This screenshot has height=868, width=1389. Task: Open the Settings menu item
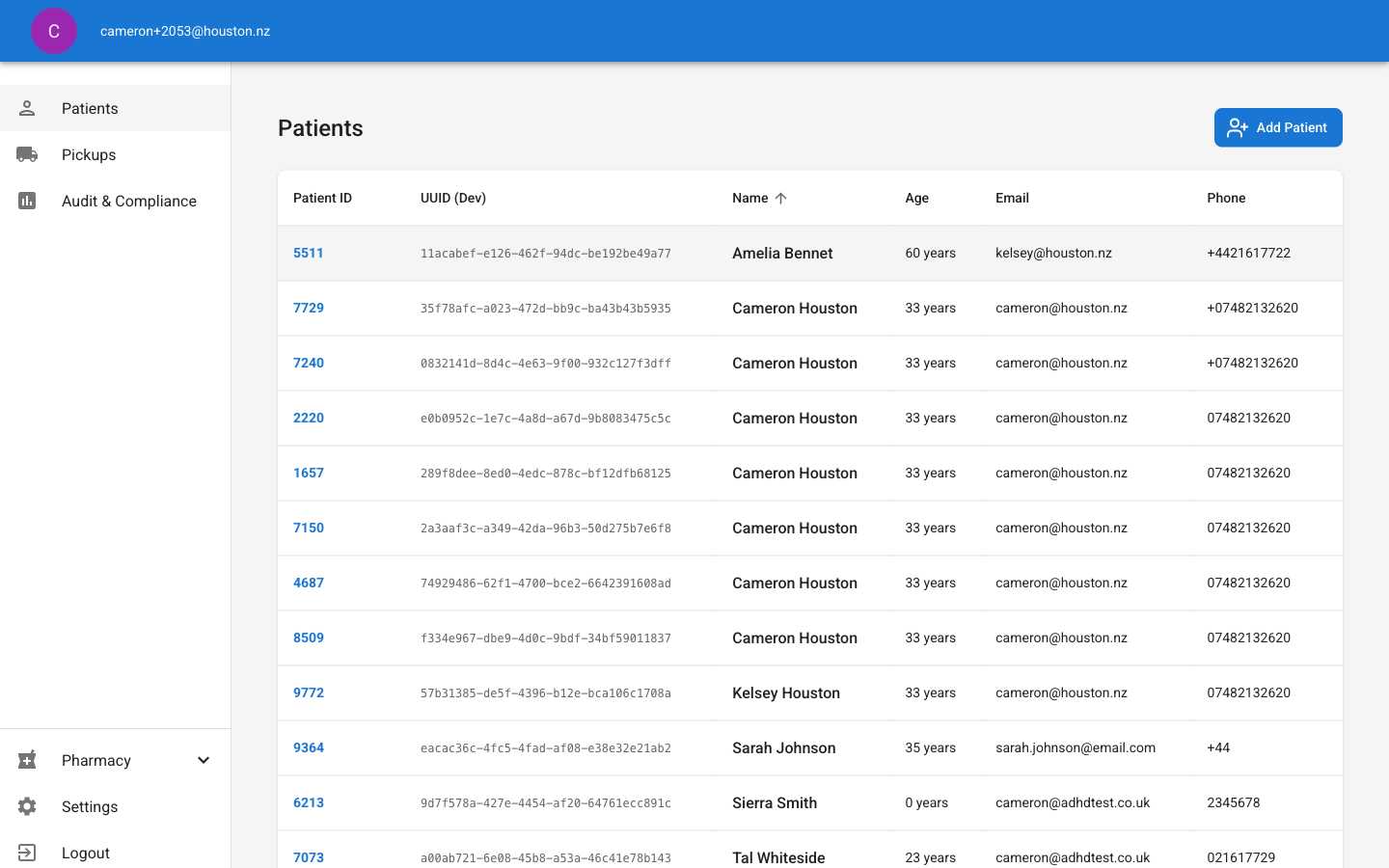[x=116, y=806]
